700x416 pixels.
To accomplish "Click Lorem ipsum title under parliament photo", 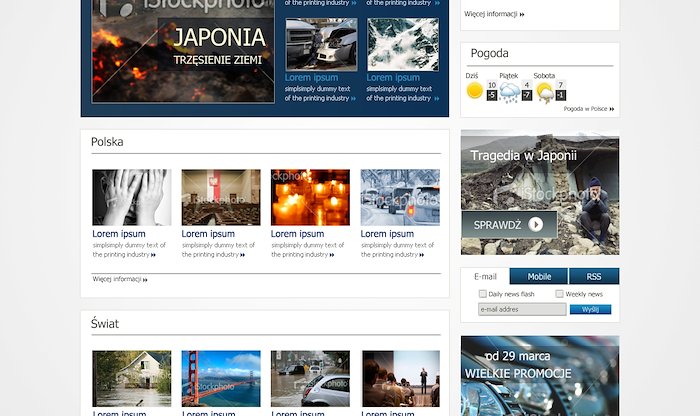I will point(208,234).
